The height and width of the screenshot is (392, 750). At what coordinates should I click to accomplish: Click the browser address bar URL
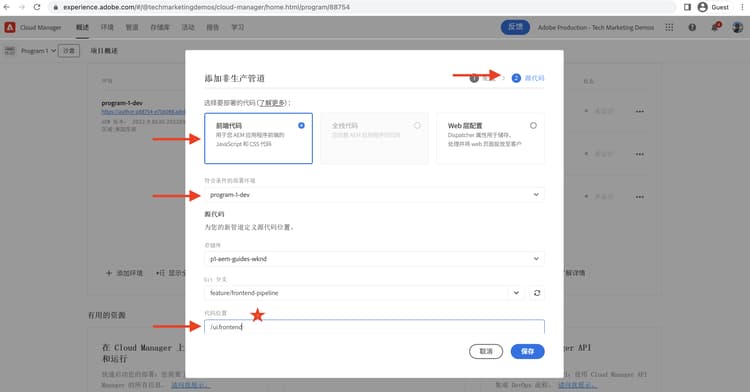pyautogui.click(x=206, y=7)
